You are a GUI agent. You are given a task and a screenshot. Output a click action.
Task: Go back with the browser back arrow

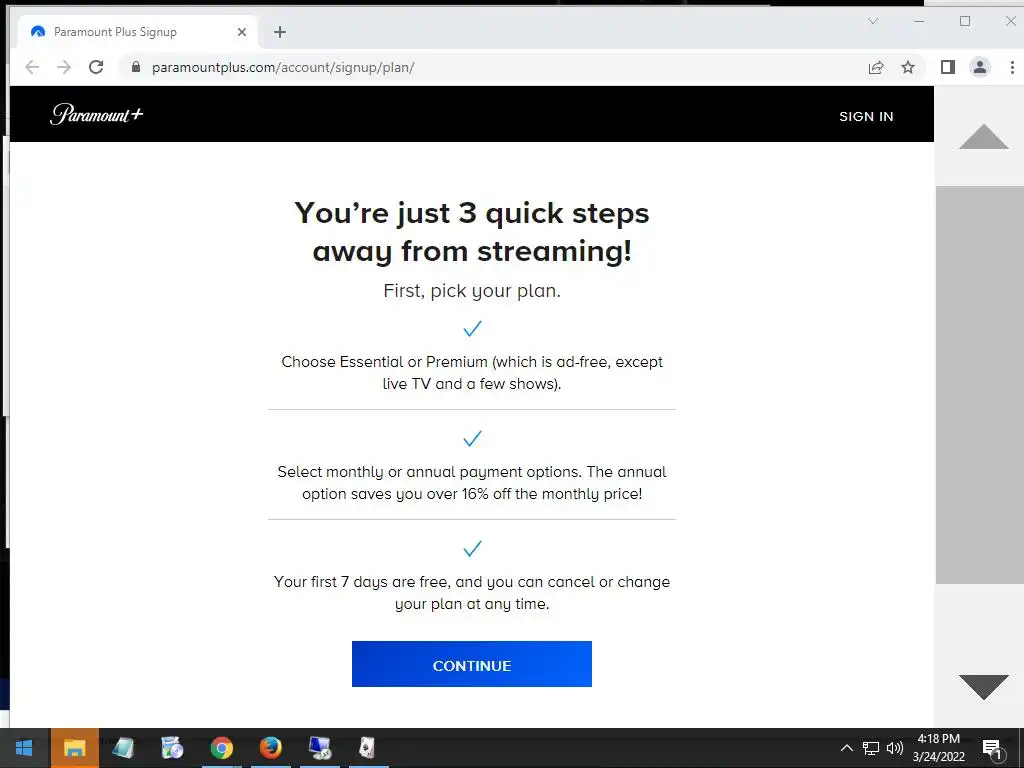[31, 67]
